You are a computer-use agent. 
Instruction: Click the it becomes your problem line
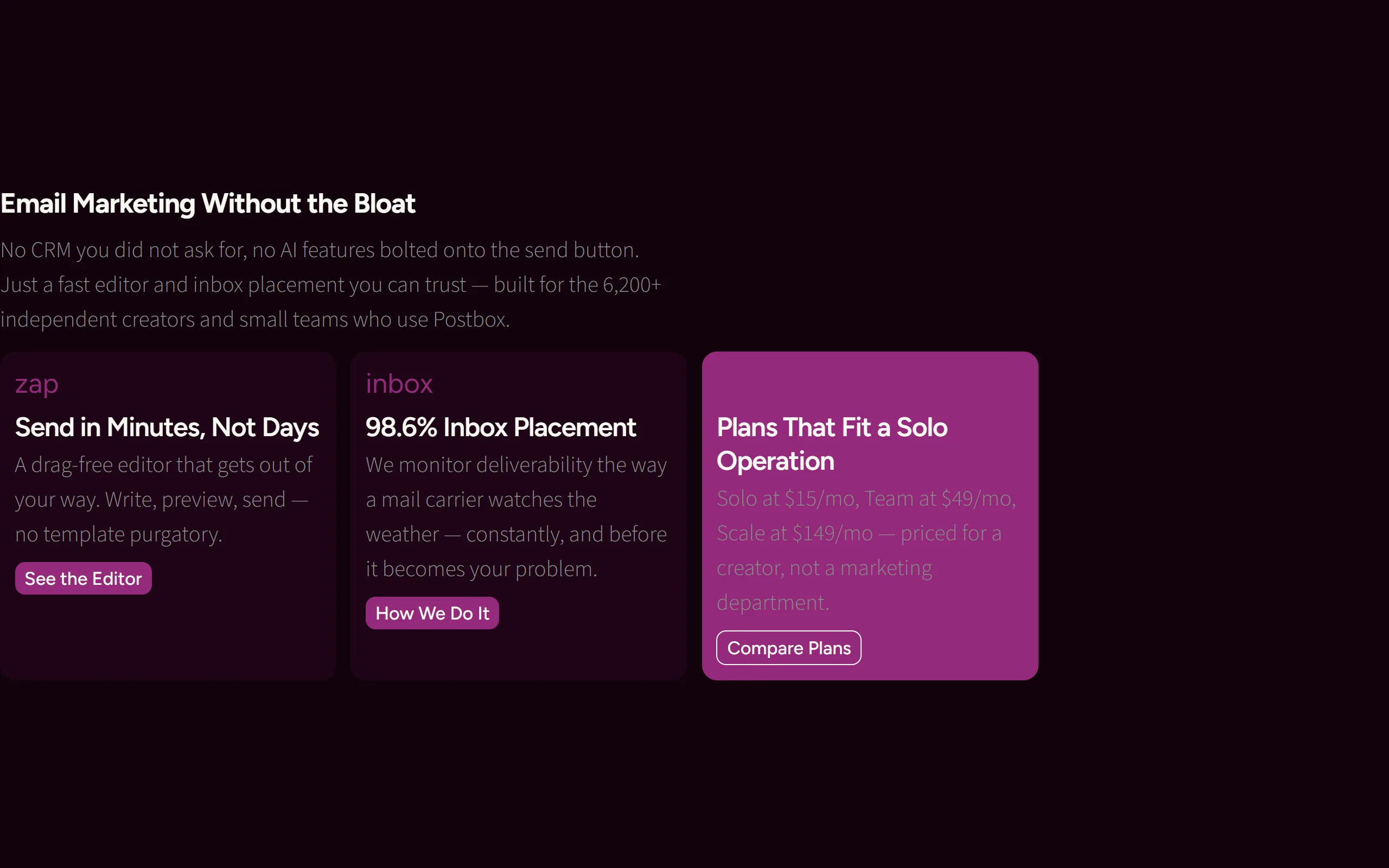[x=482, y=569]
